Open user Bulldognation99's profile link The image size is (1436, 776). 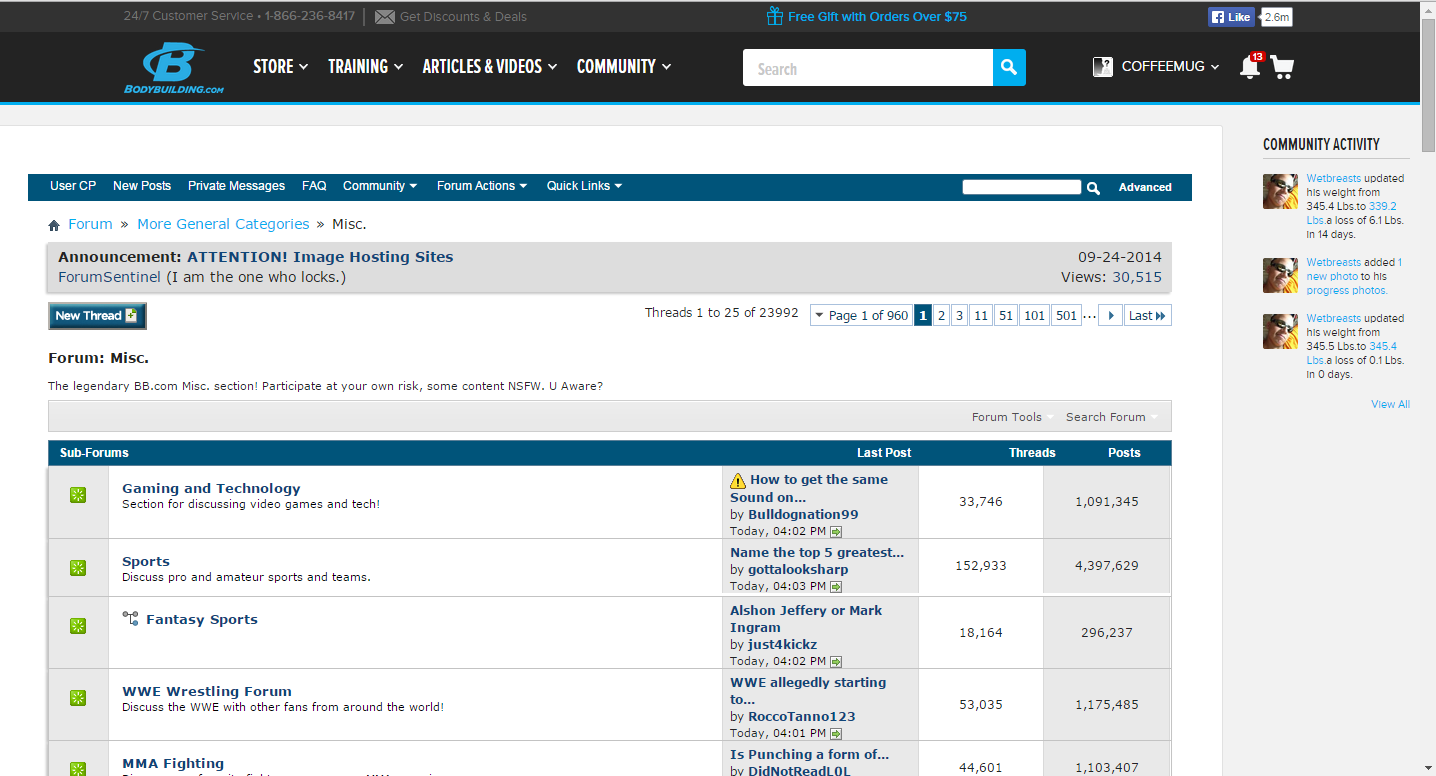(803, 514)
